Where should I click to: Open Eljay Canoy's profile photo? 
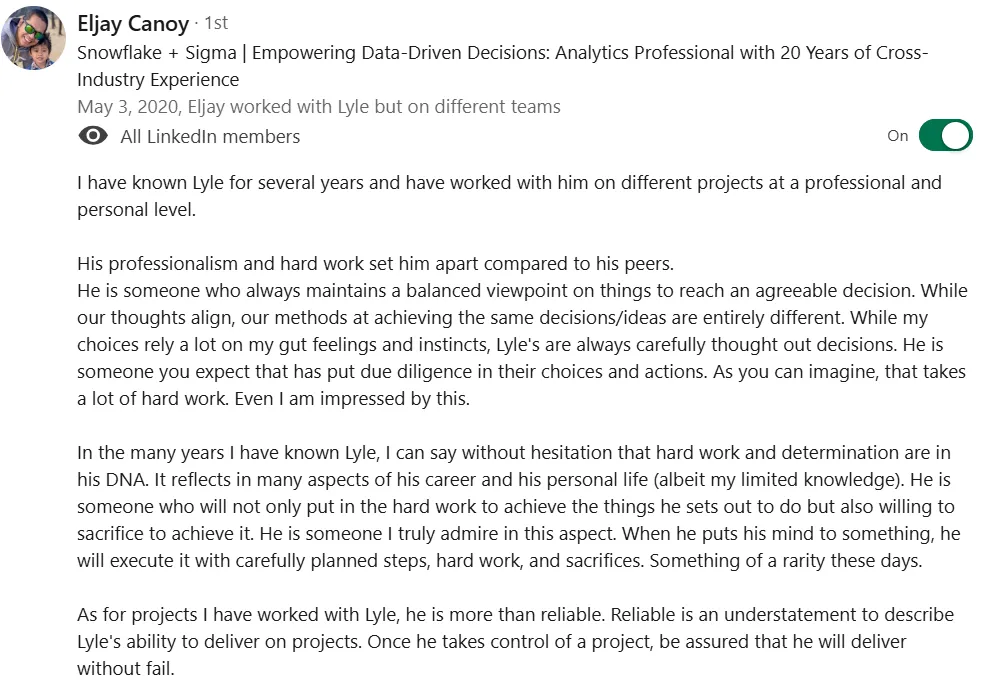[x=34, y=38]
